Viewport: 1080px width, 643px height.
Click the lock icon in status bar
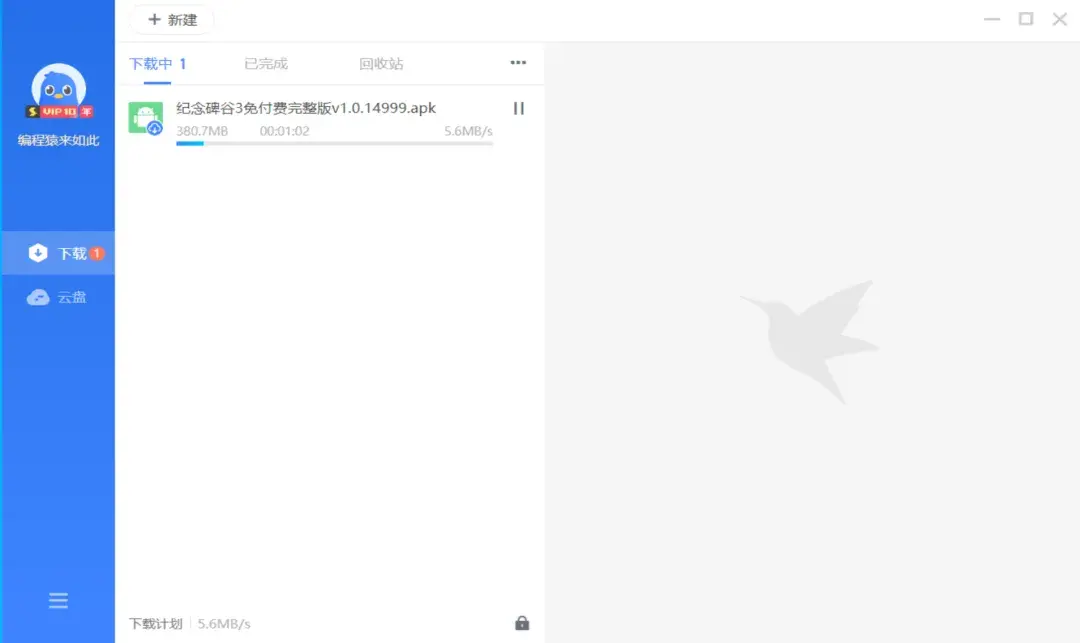coord(522,623)
